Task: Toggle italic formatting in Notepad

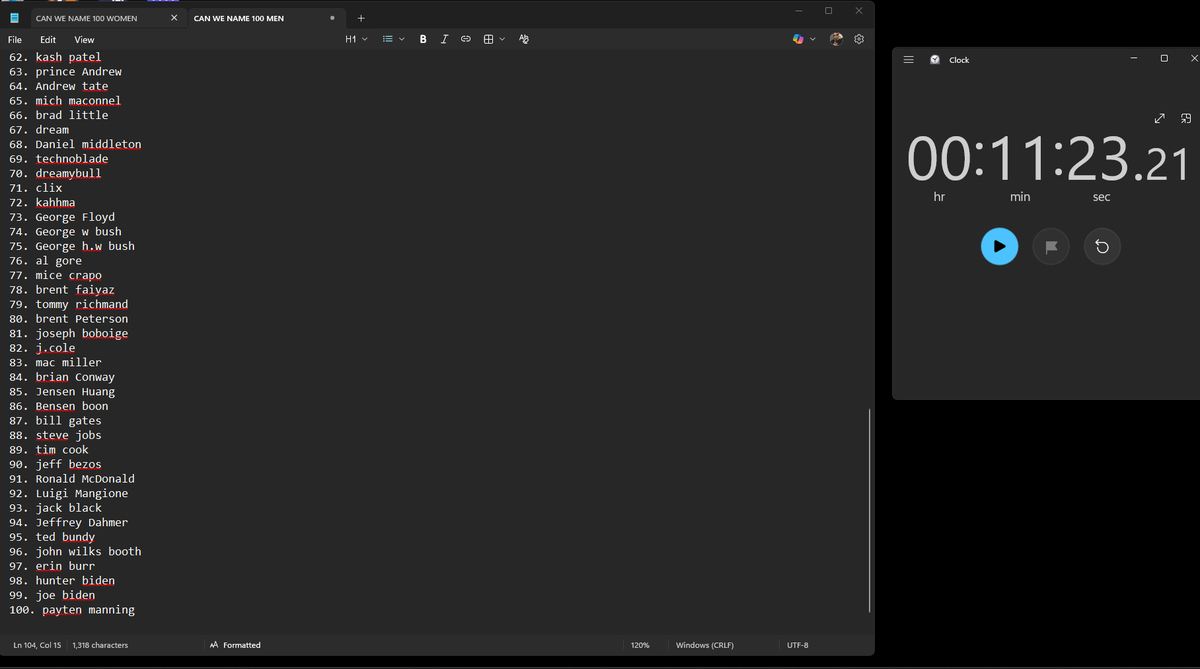Action: tap(444, 39)
